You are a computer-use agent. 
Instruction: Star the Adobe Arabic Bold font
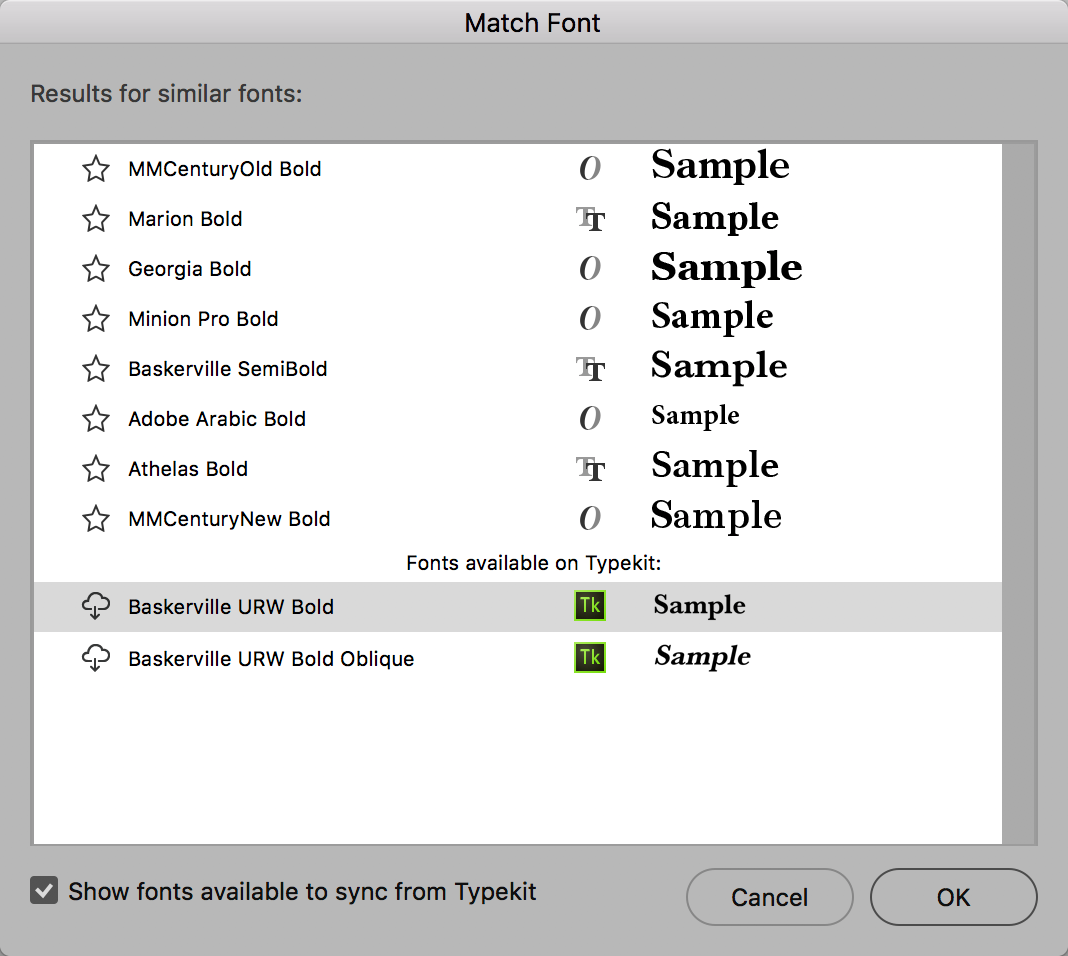coord(96,419)
